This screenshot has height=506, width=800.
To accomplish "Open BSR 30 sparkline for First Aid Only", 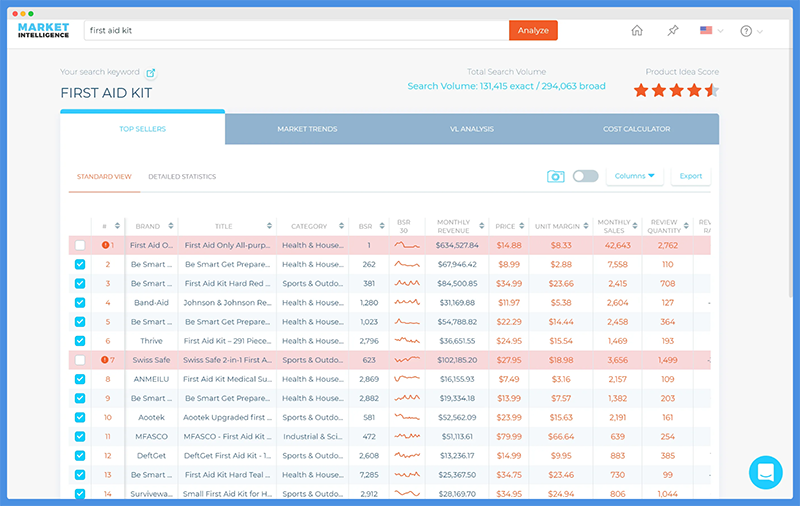I will click(x=407, y=245).
